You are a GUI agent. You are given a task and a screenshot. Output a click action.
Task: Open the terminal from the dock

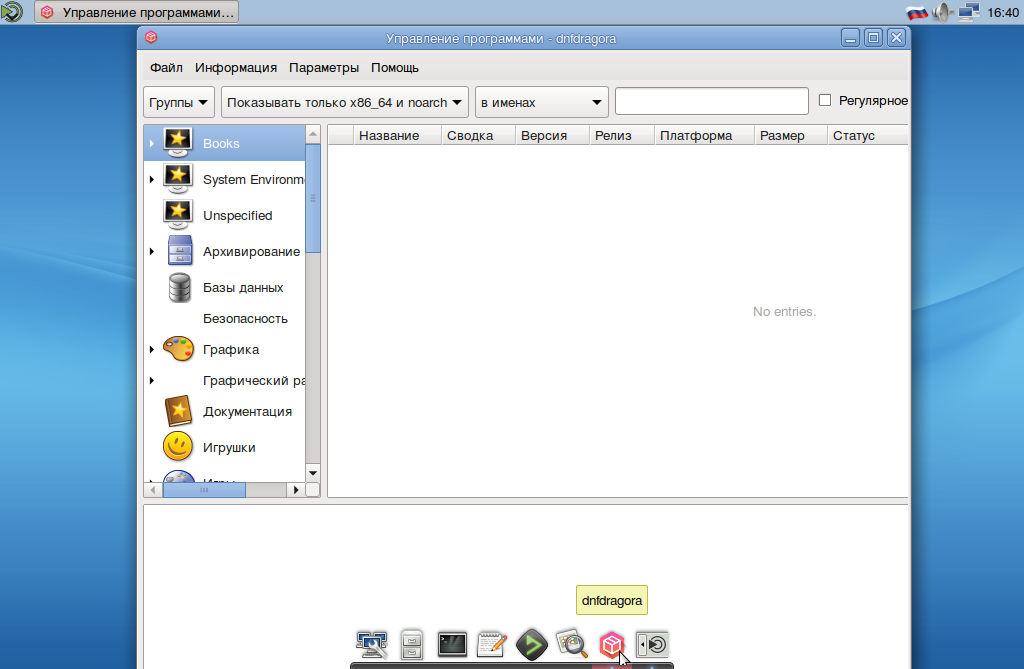(452, 645)
